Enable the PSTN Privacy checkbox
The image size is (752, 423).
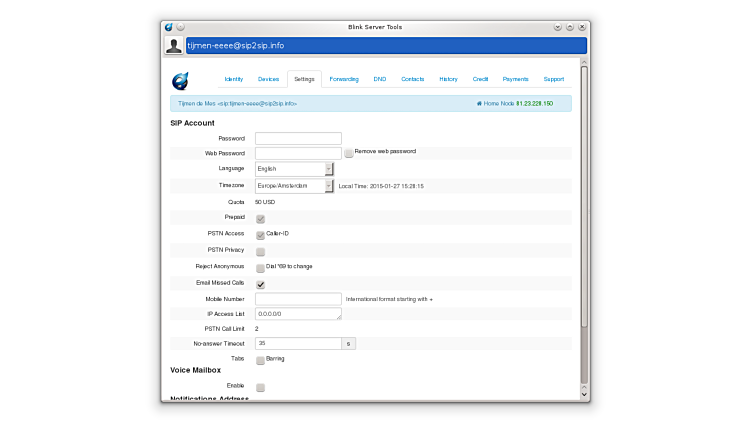click(261, 252)
